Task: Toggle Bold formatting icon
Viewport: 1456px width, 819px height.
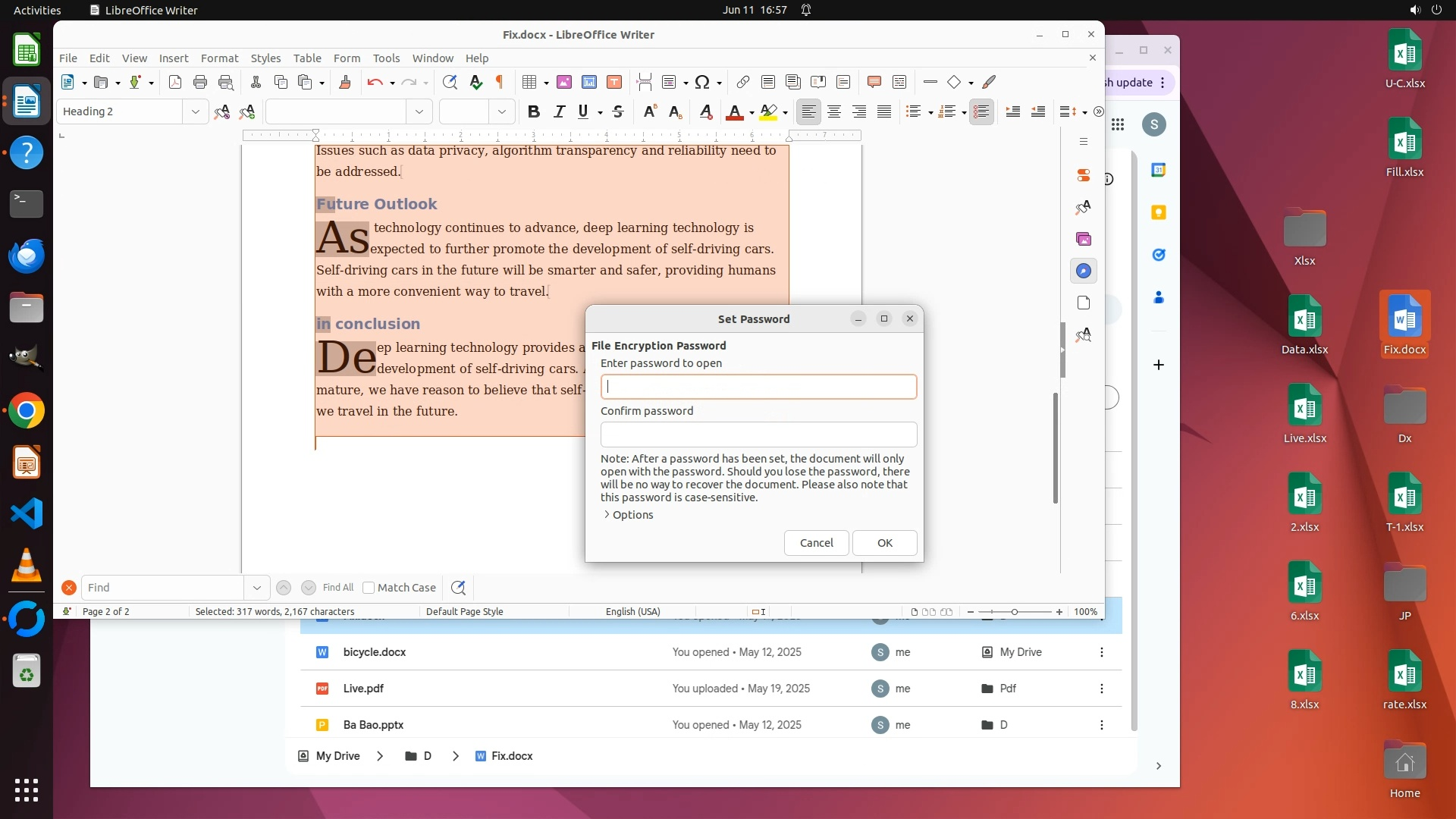Action: coord(533,111)
